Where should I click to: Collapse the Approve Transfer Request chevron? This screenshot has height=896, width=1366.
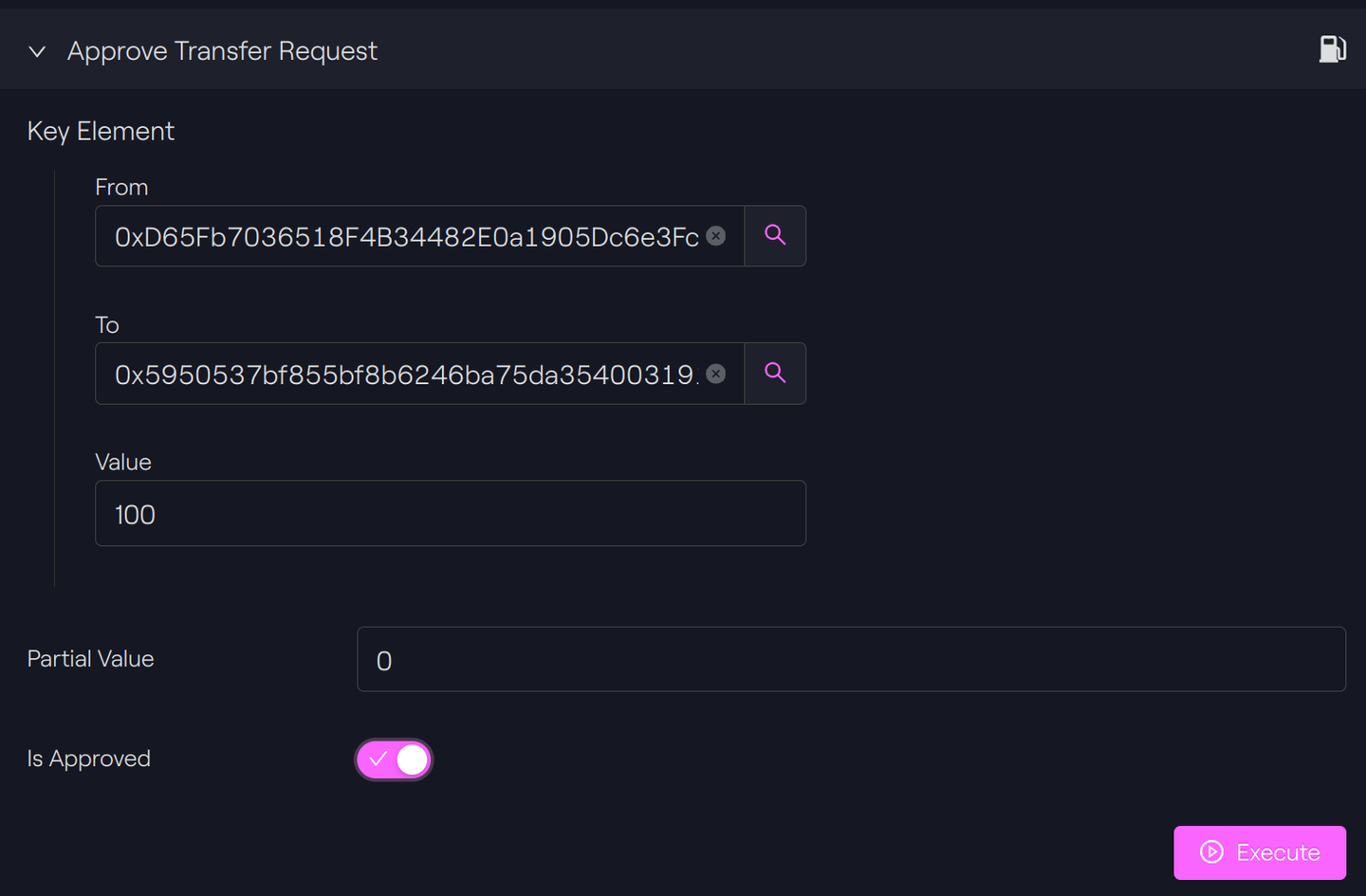coord(37,51)
